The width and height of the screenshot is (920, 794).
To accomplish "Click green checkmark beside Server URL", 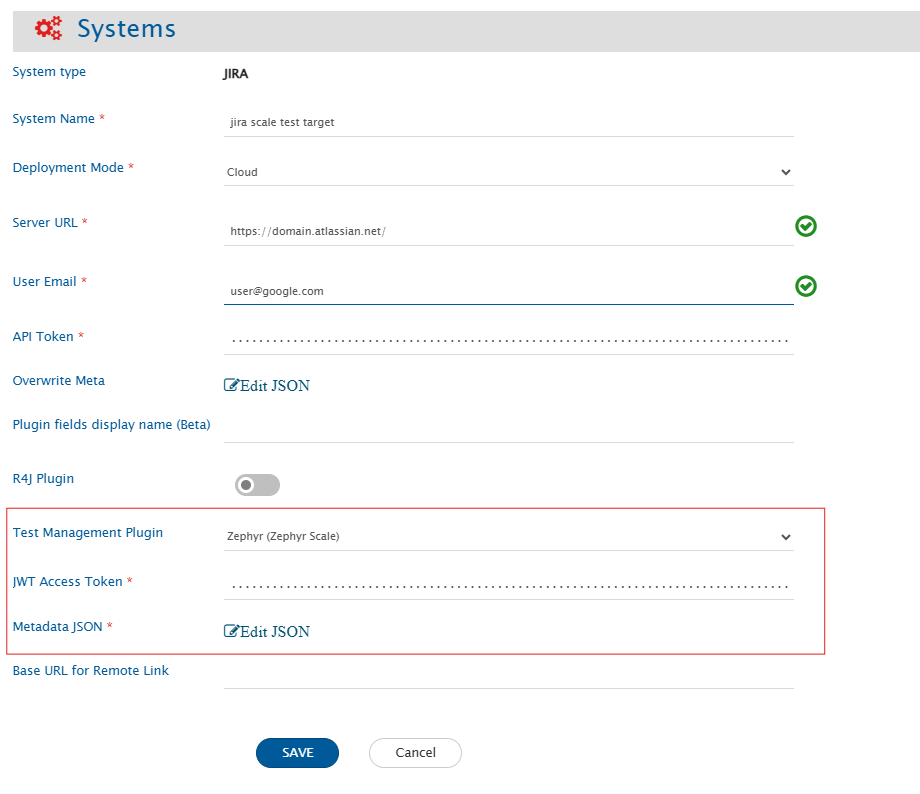I will (806, 227).
